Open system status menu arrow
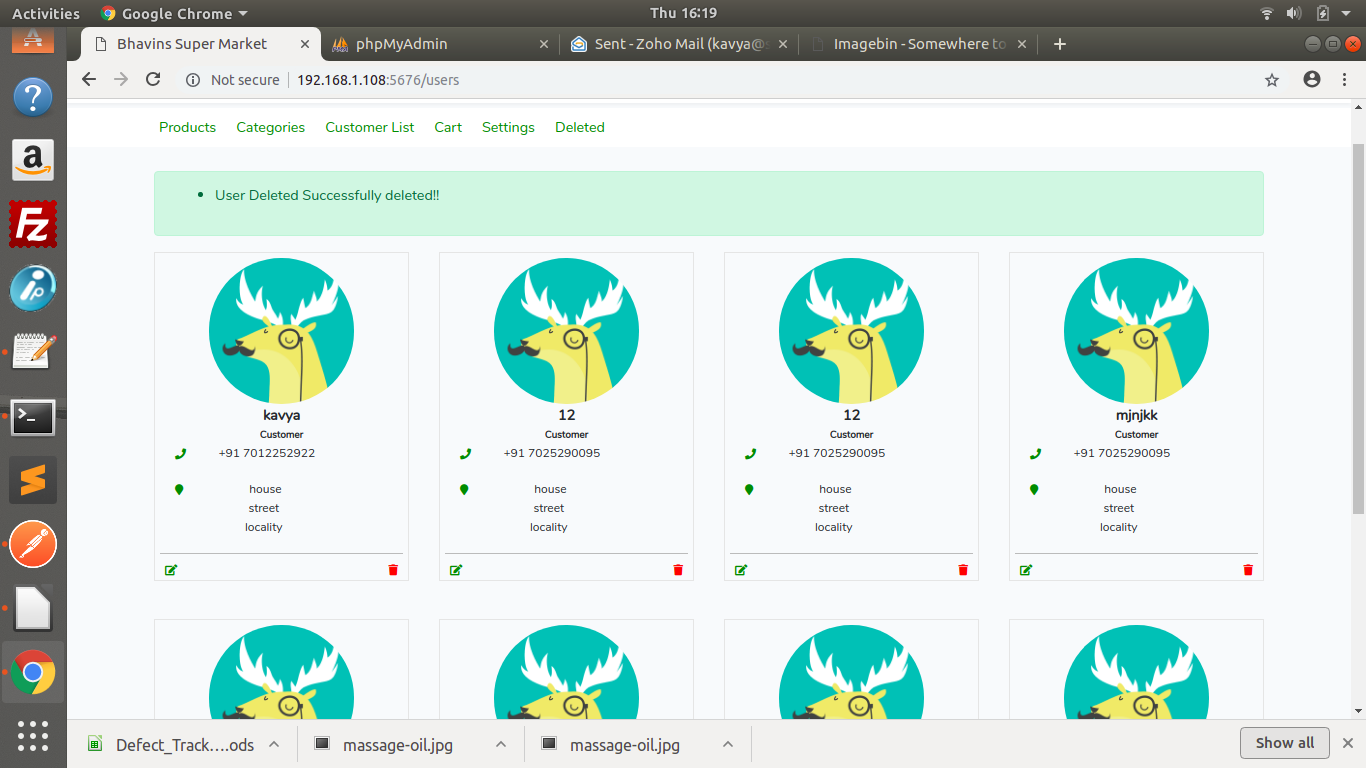 [1348, 13]
